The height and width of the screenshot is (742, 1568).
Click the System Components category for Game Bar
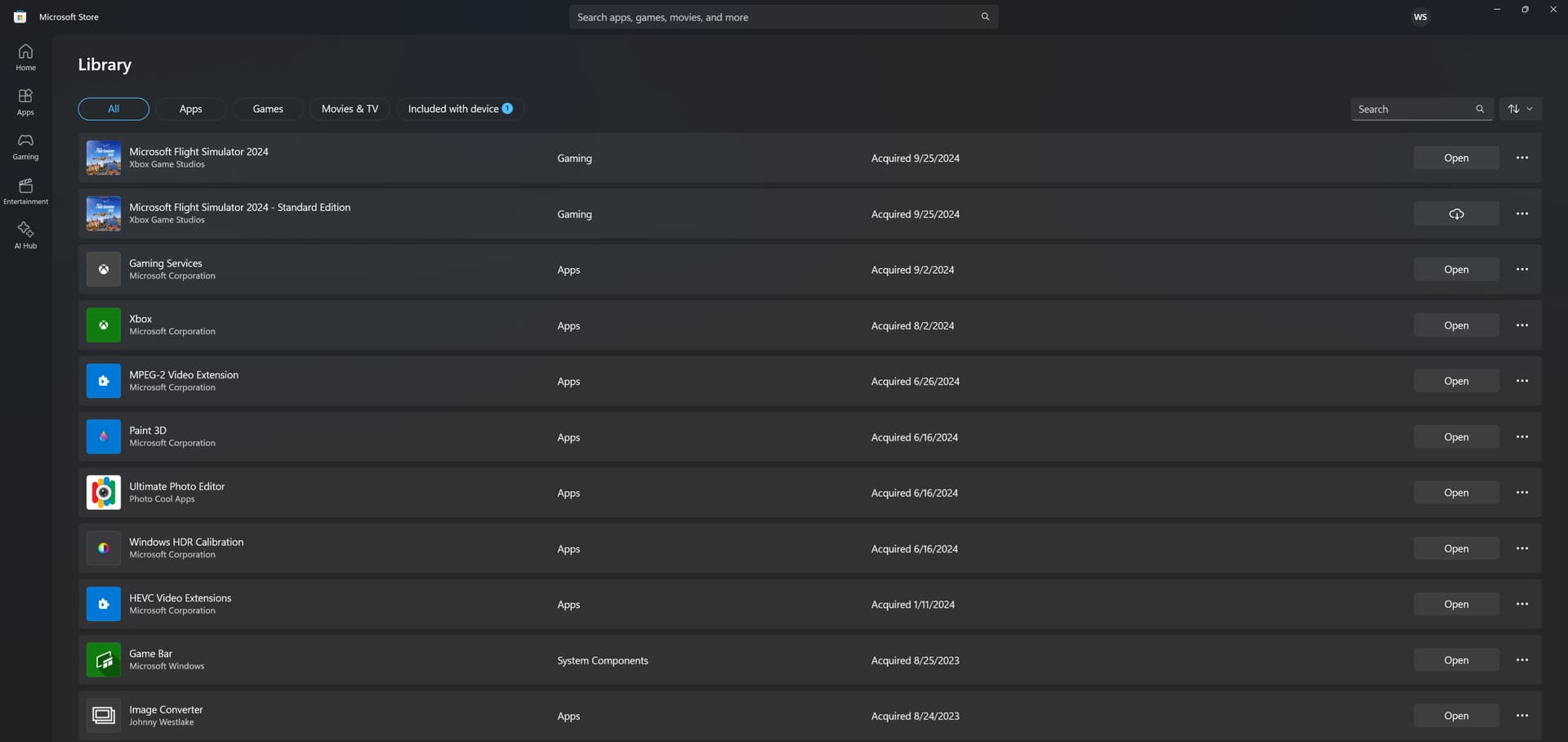pyautogui.click(x=603, y=660)
